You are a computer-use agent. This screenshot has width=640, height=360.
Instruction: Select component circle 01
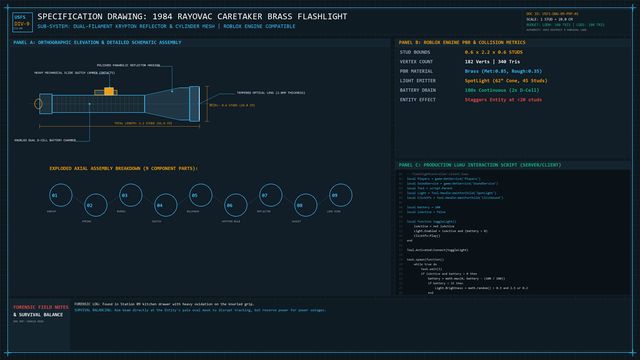click(x=60, y=195)
